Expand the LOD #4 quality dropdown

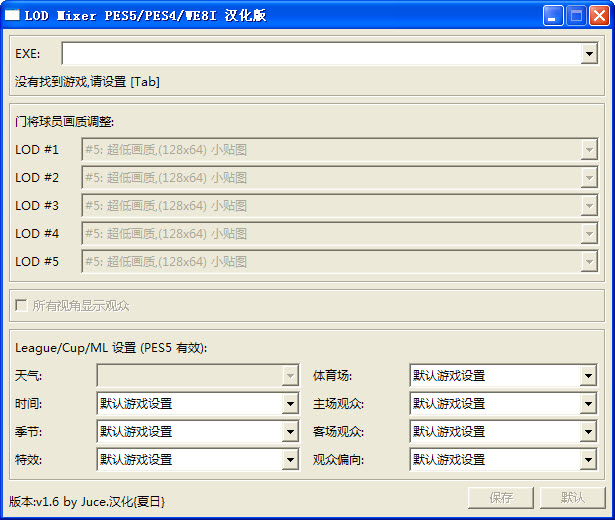click(589, 234)
